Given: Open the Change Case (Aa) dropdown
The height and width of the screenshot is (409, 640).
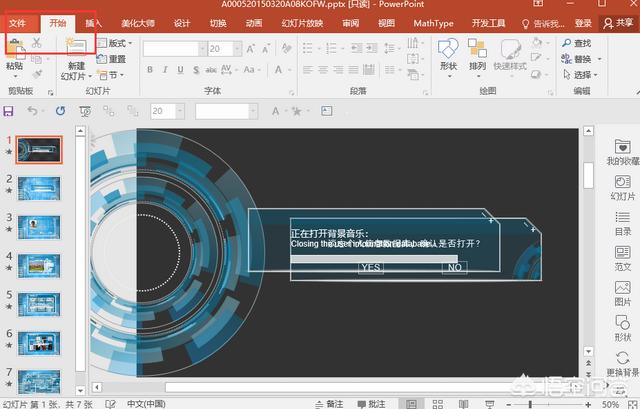Looking at the screenshot, I should (251, 70).
